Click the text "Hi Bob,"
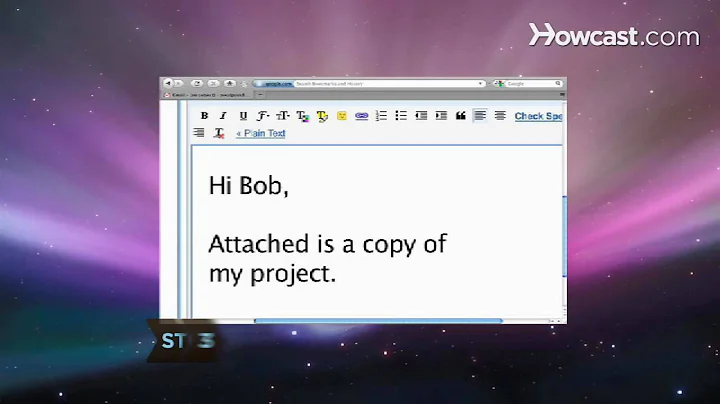The height and width of the screenshot is (404, 720). 248,186
